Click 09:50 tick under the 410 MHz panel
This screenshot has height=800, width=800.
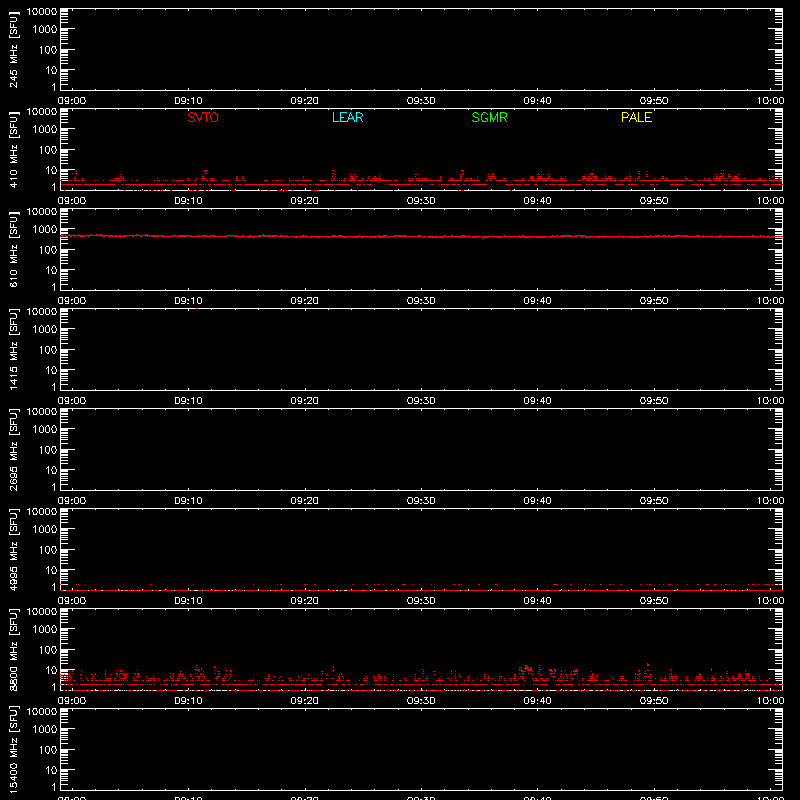pos(654,201)
